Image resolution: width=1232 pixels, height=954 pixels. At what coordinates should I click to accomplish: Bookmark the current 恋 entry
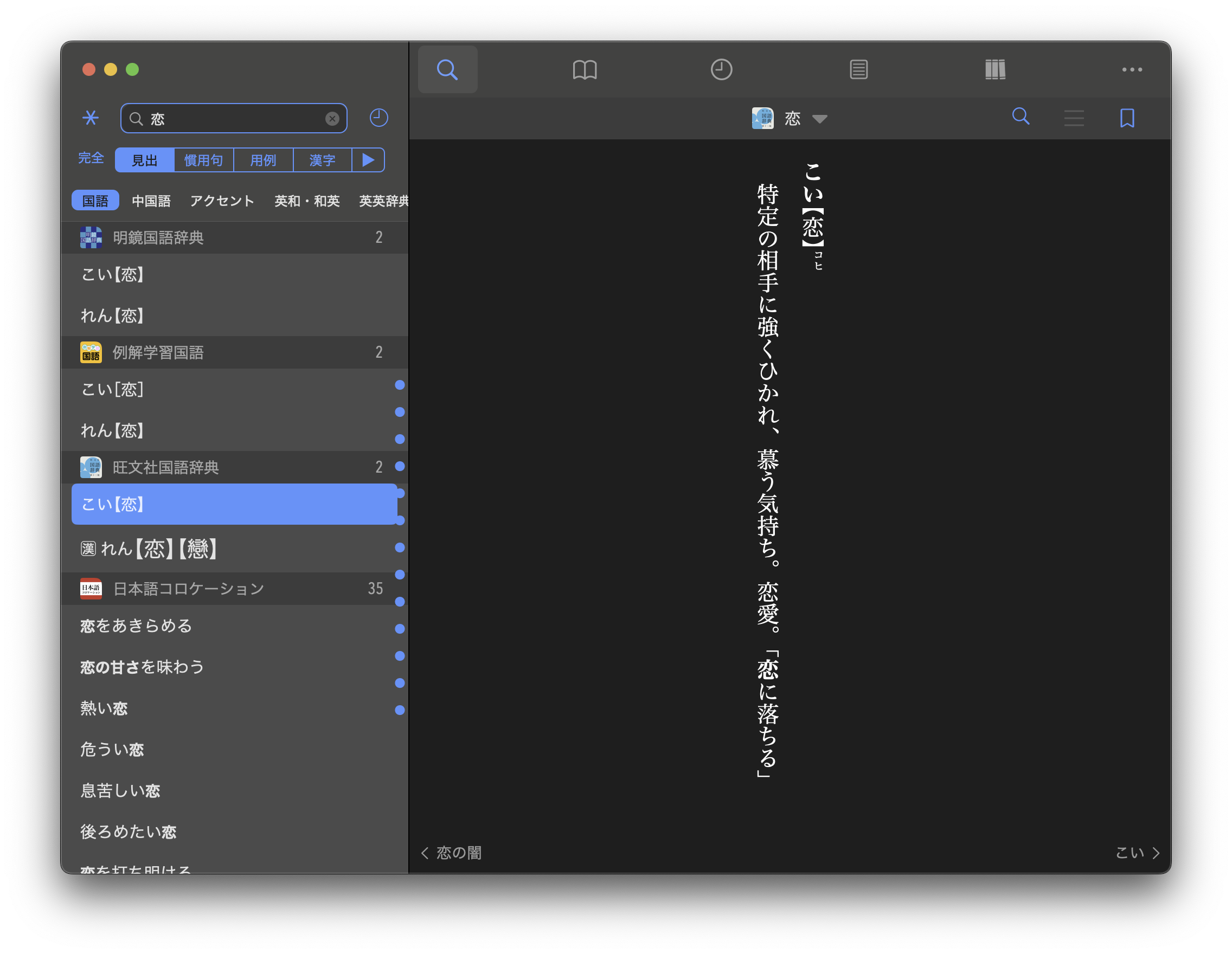[x=1126, y=118]
